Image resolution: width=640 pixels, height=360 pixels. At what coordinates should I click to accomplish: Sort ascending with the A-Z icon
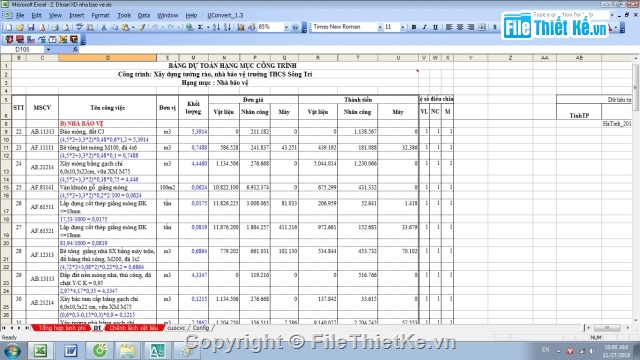[216, 27]
